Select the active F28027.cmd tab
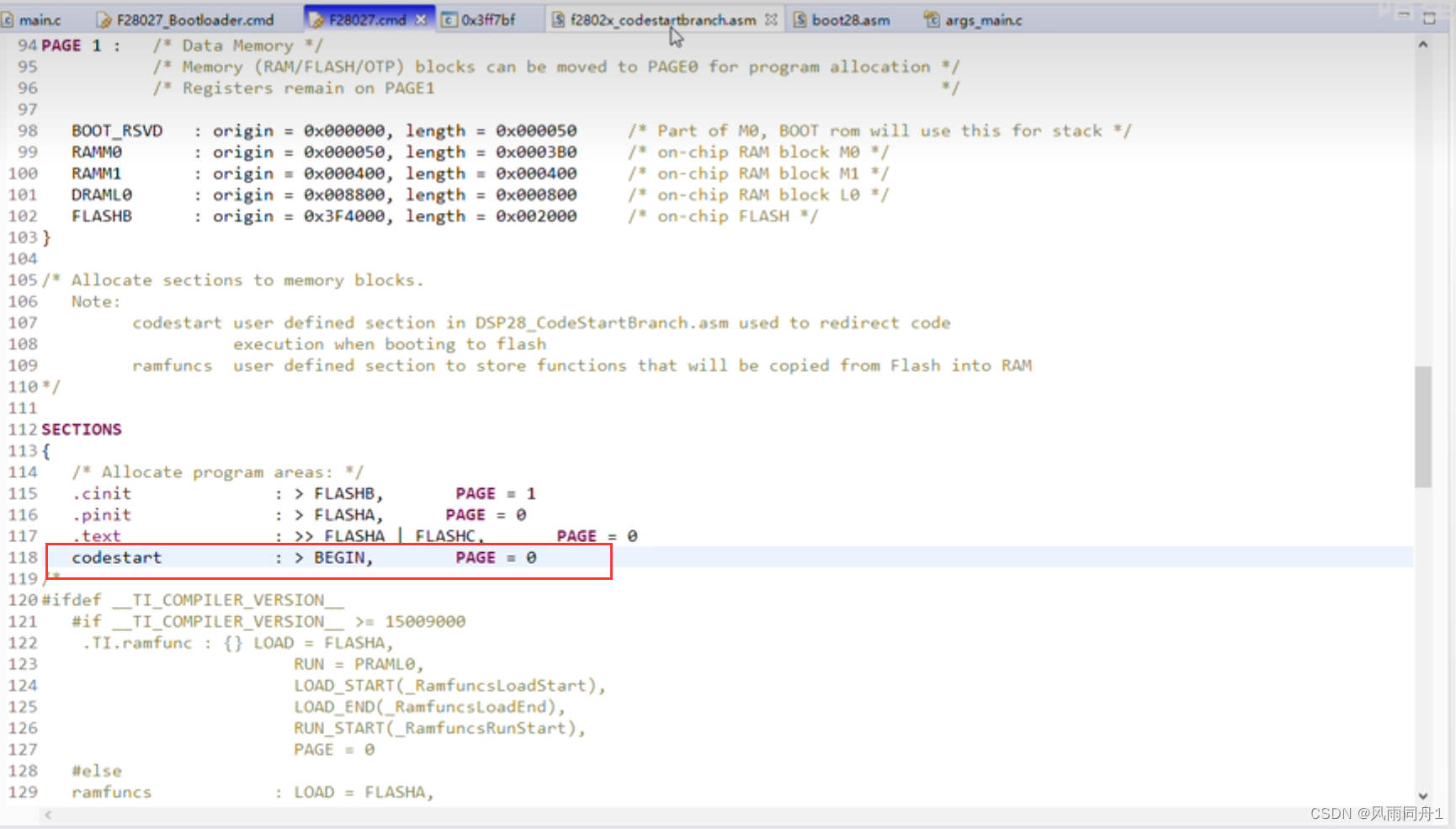The height and width of the screenshot is (829, 1456). pos(367,19)
